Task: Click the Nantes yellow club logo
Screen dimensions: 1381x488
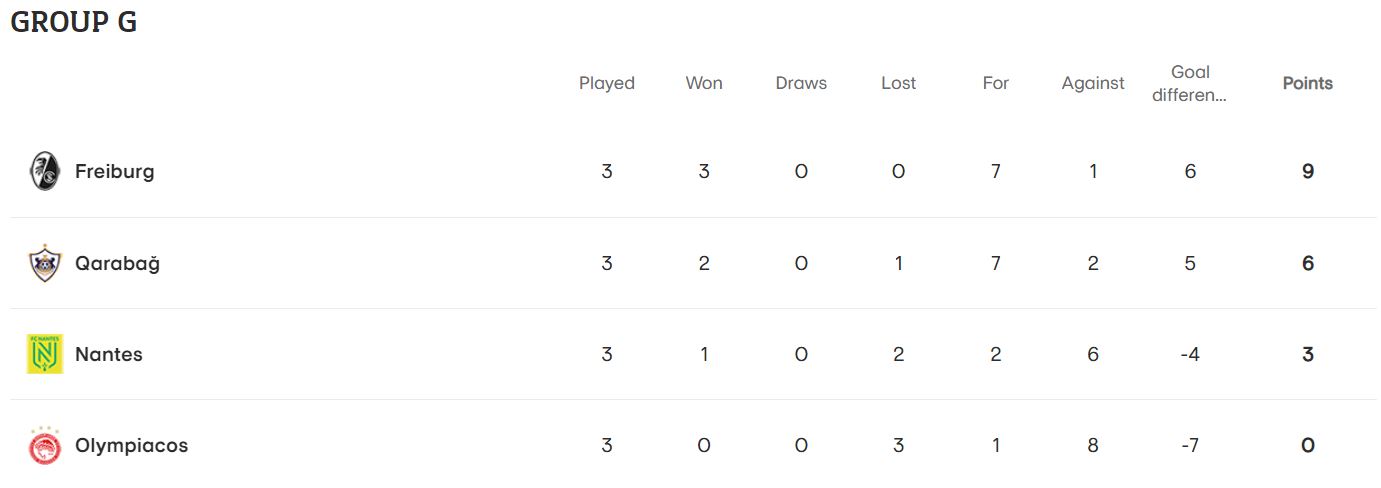Action: (45, 354)
